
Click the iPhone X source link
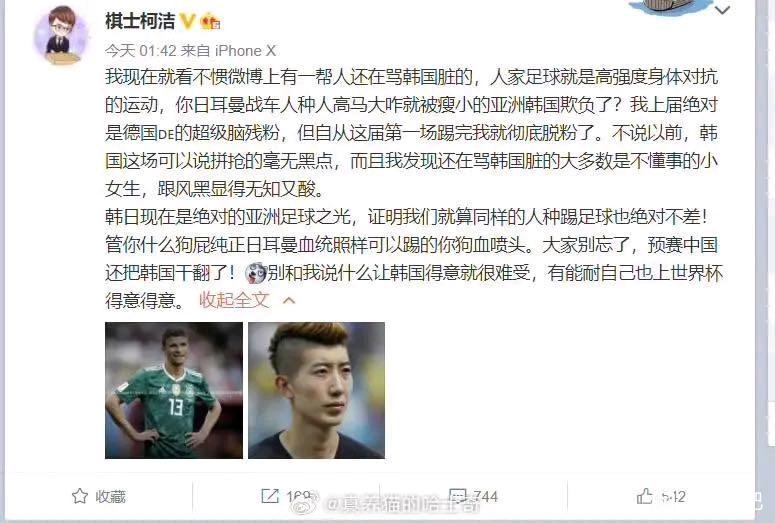[245, 50]
